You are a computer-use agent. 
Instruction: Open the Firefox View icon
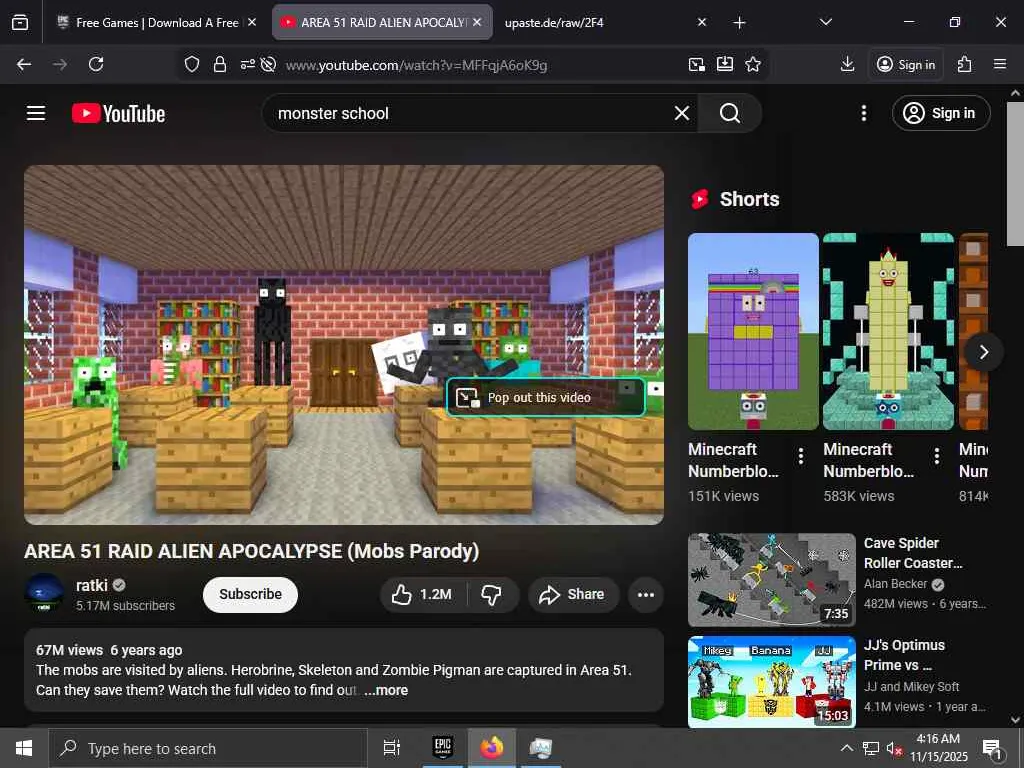(x=20, y=22)
